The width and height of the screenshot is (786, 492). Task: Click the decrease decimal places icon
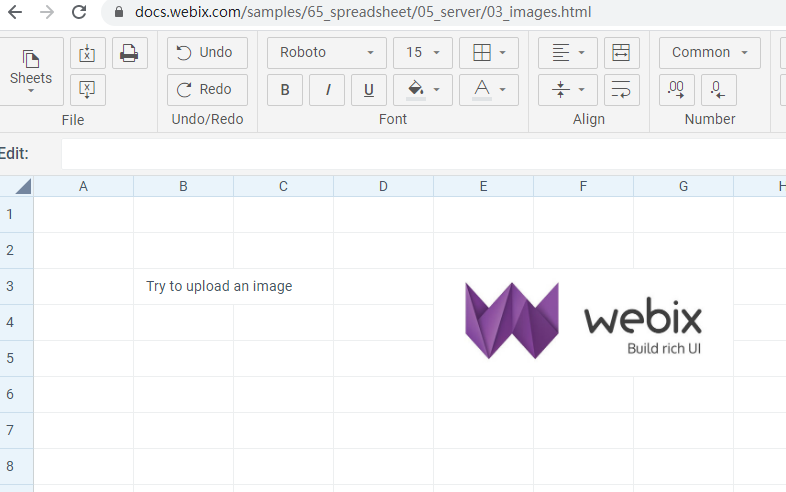tap(719, 90)
